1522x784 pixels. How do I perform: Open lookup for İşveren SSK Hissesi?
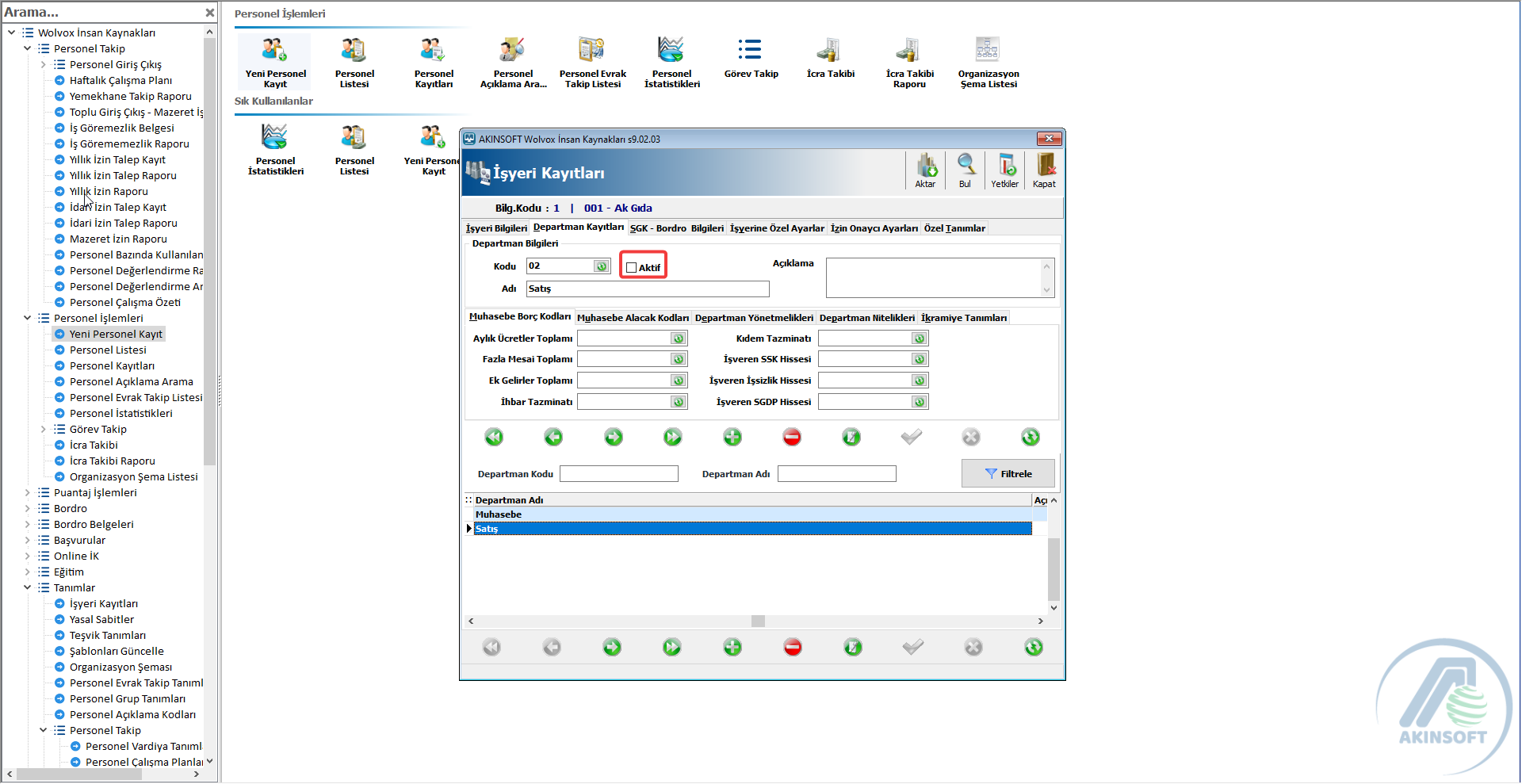[x=920, y=359]
